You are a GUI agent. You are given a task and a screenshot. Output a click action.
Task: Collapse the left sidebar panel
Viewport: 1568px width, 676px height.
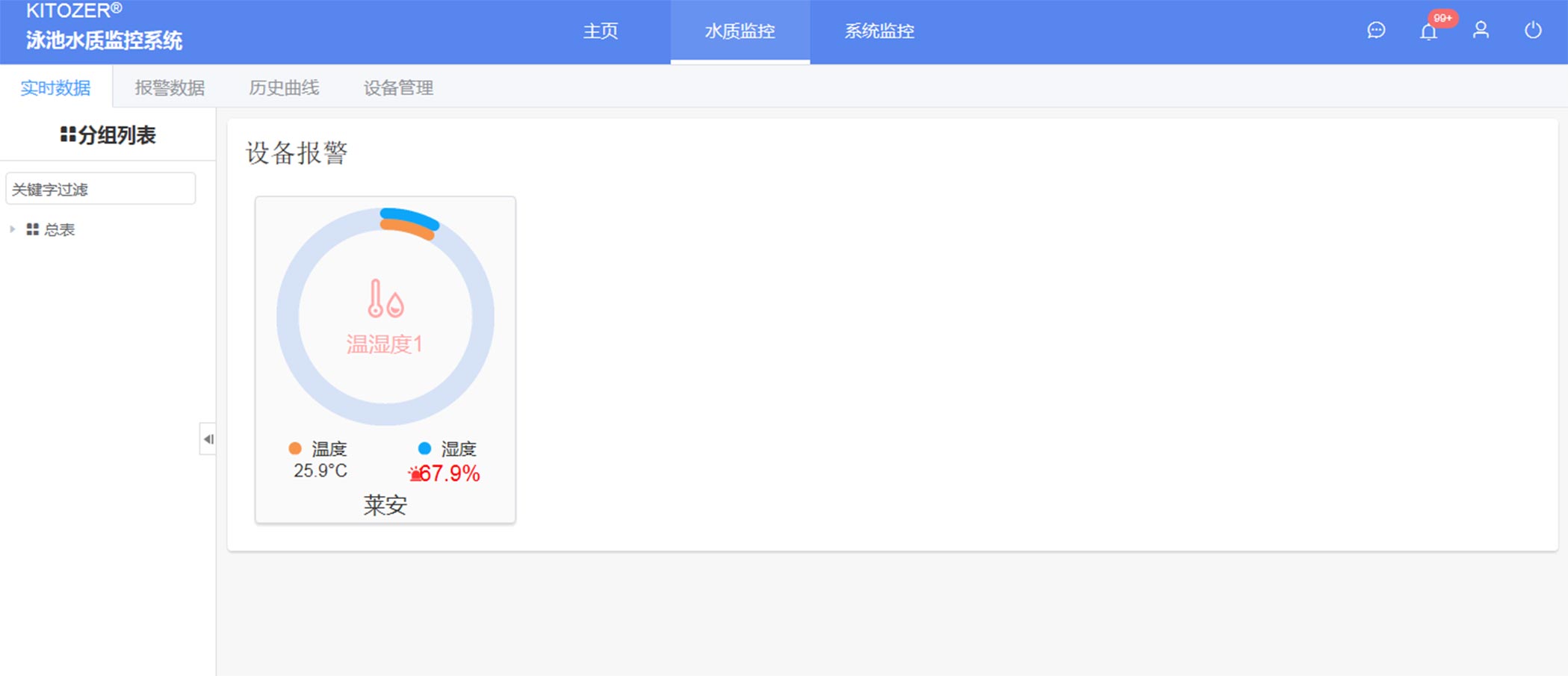tap(208, 439)
